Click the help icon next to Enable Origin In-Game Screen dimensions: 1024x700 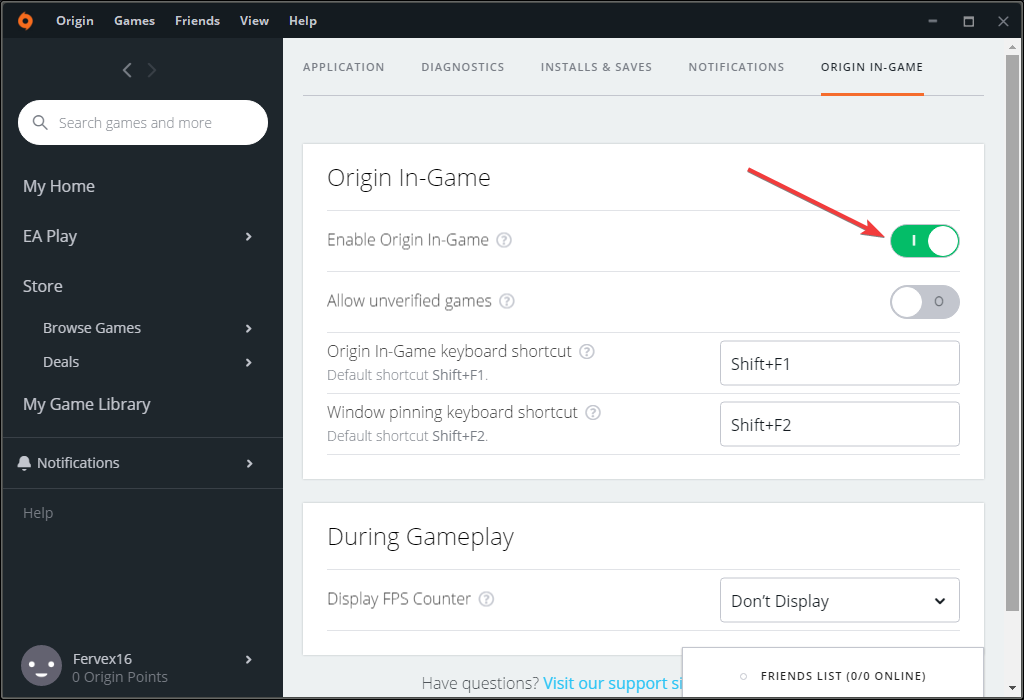pyautogui.click(x=504, y=240)
